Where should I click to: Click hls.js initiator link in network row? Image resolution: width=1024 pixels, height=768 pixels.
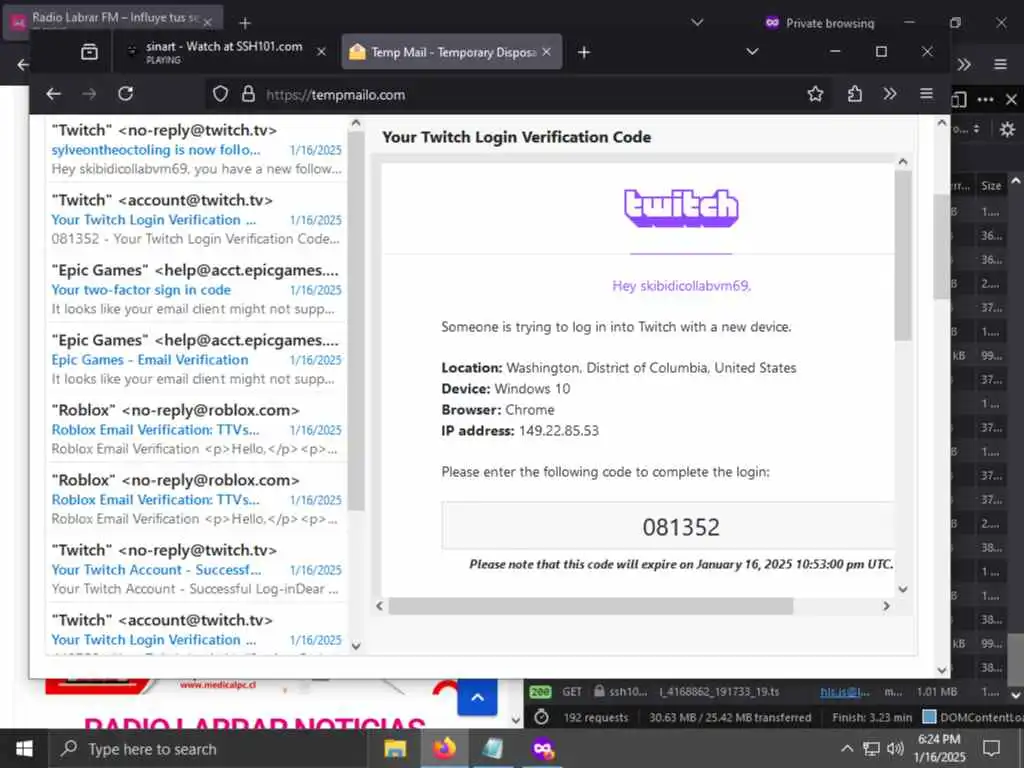tap(844, 692)
